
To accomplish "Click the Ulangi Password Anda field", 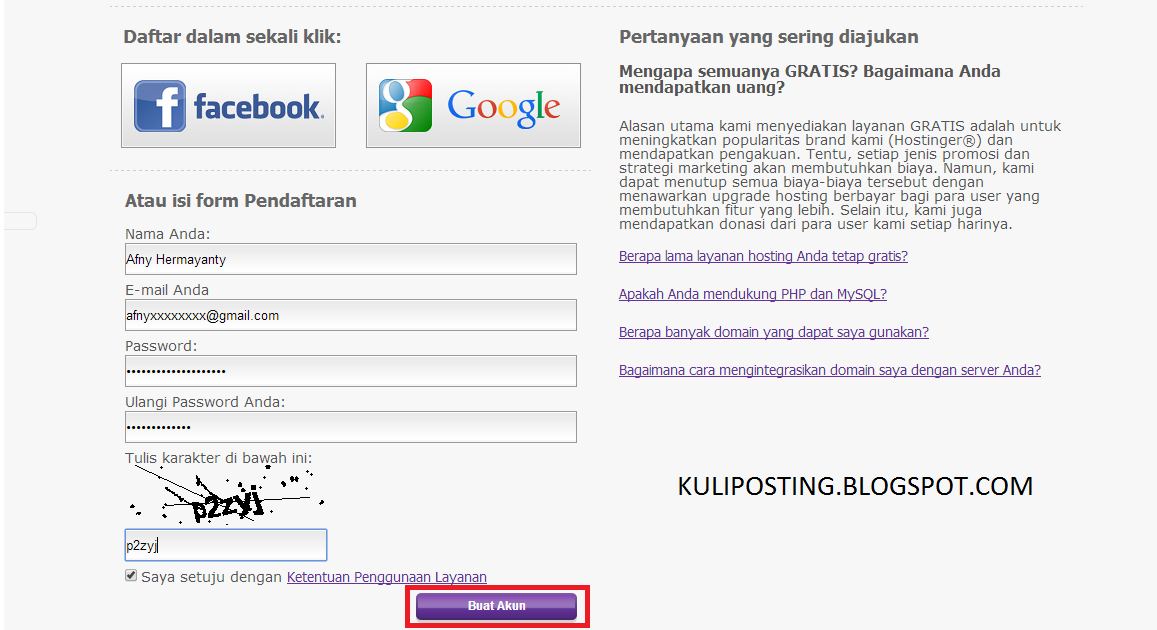I will click(350, 427).
